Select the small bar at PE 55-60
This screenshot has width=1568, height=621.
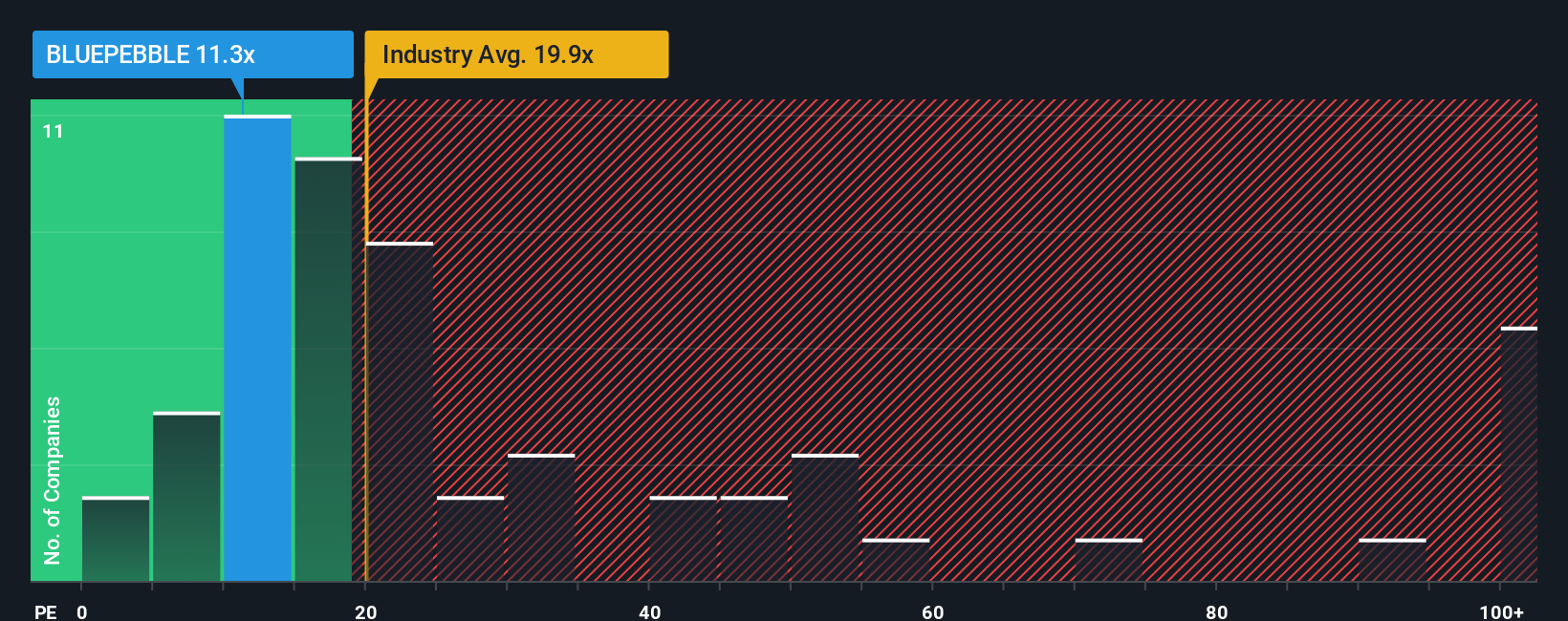pyautogui.click(x=896, y=560)
